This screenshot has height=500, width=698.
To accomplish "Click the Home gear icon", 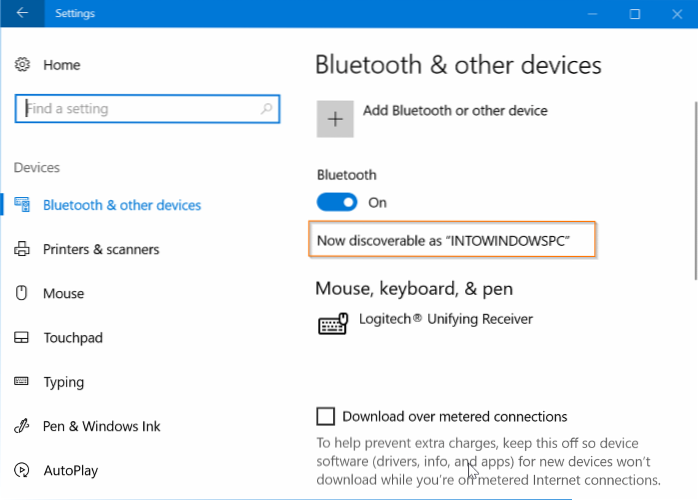I will pyautogui.click(x=22, y=65).
